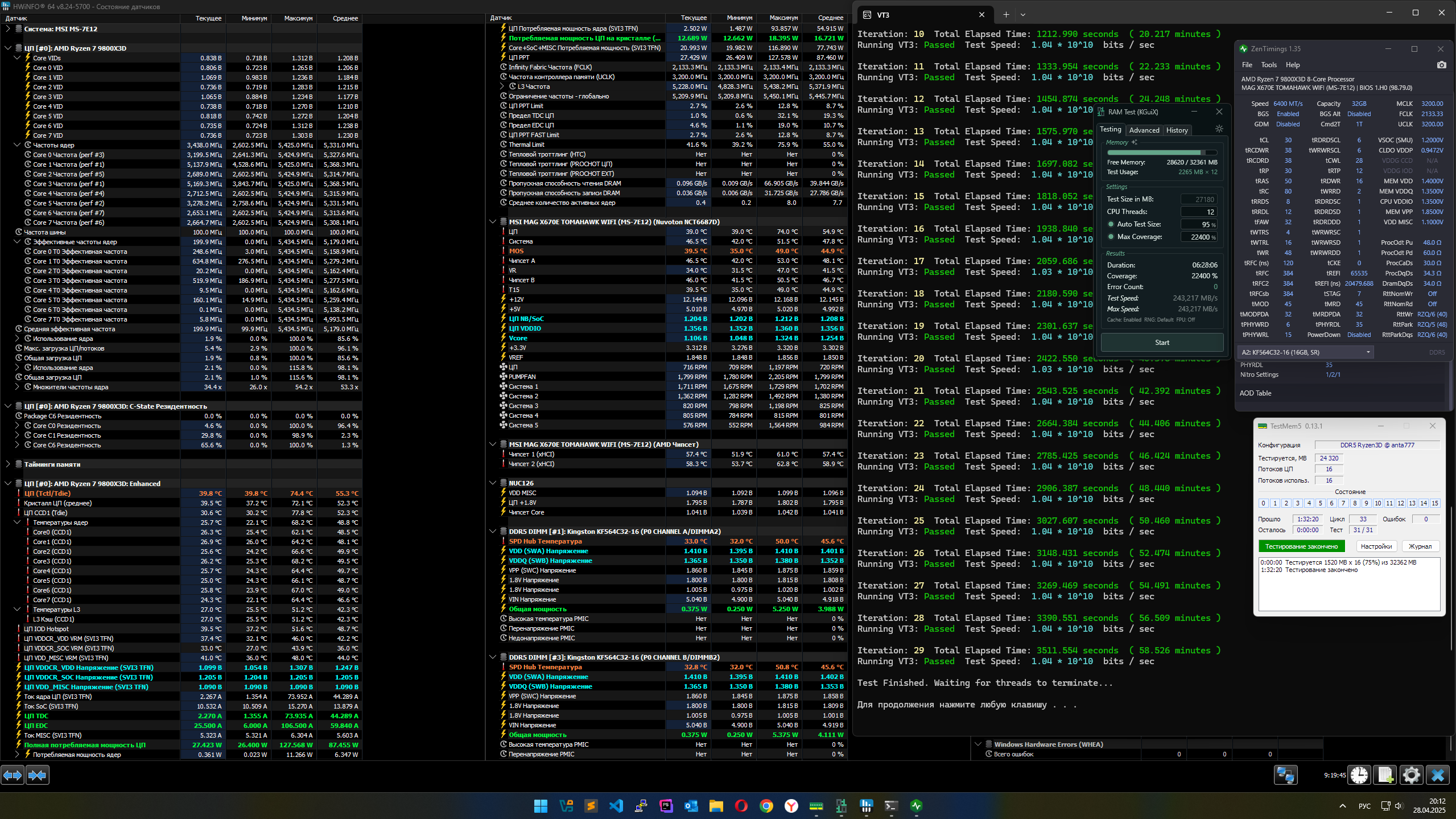The image size is (1456, 819).
Task: Collapse the AMD Ryzen 7 9800X3D Enhanced group
Action: (x=8, y=484)
